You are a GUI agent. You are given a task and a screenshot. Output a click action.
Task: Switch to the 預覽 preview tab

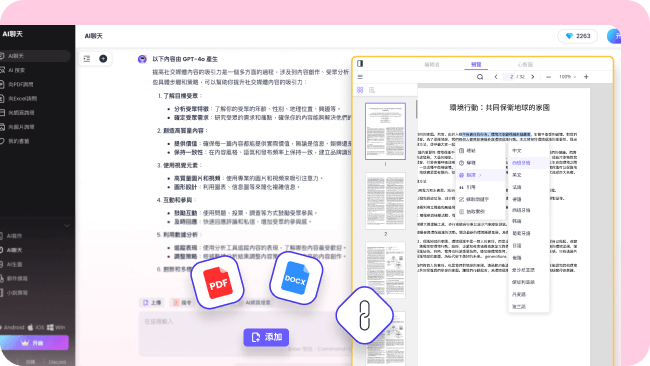click(476, 65)
